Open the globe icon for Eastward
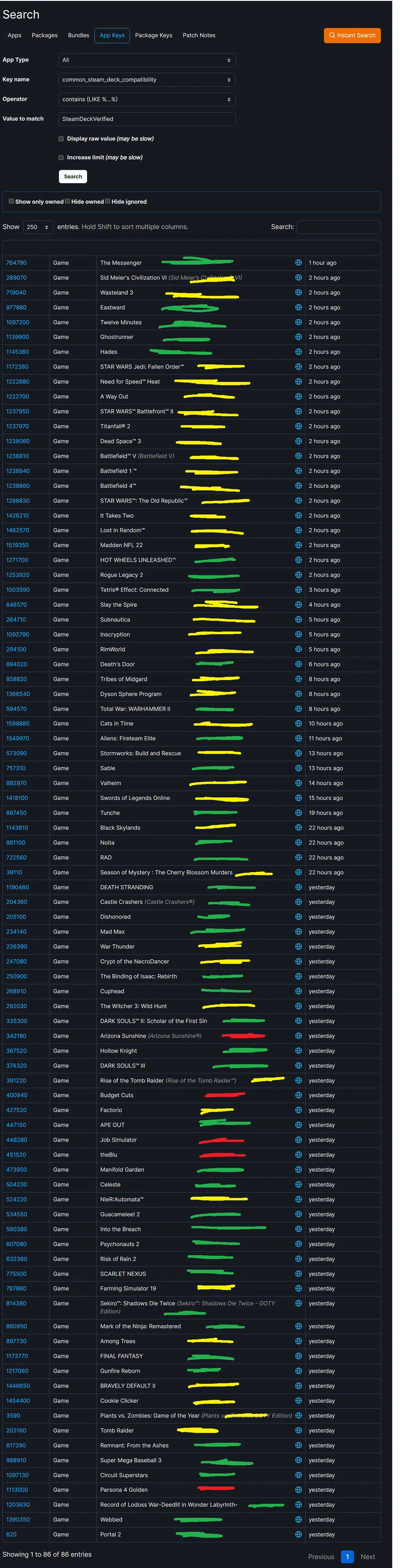This screenshot has width=405, height=1568. pyautogui.click(x=298, y=307)
